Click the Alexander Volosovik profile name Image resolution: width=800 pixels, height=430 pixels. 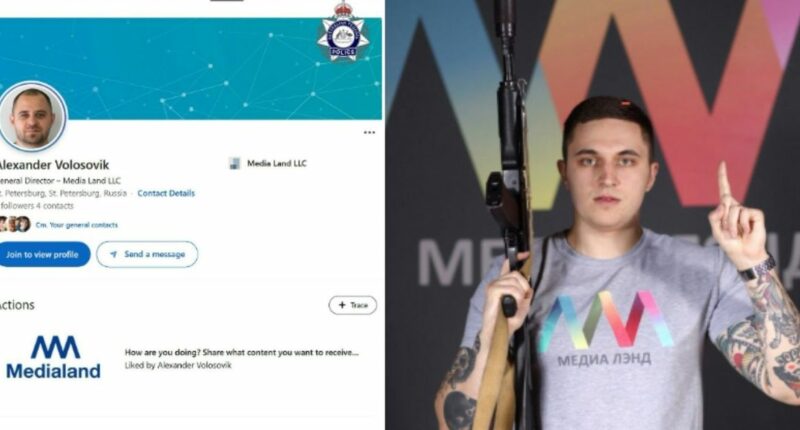pyautogui.click(x=53, y=165)
